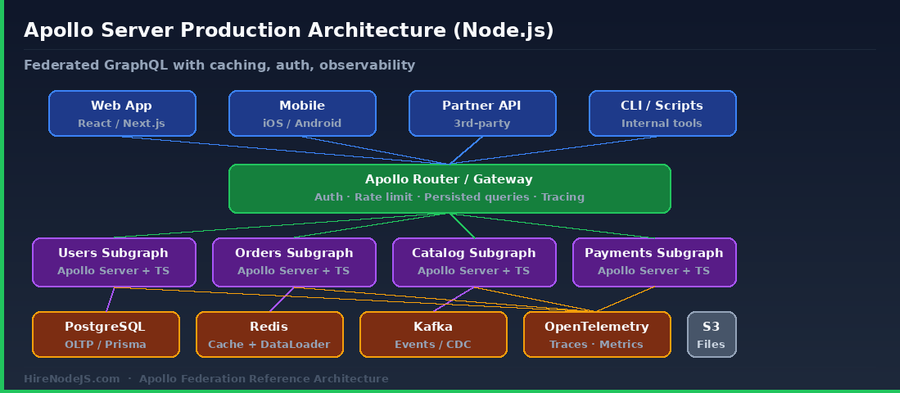
Task: Click the Redis cache box
Action: coord(270,334)
